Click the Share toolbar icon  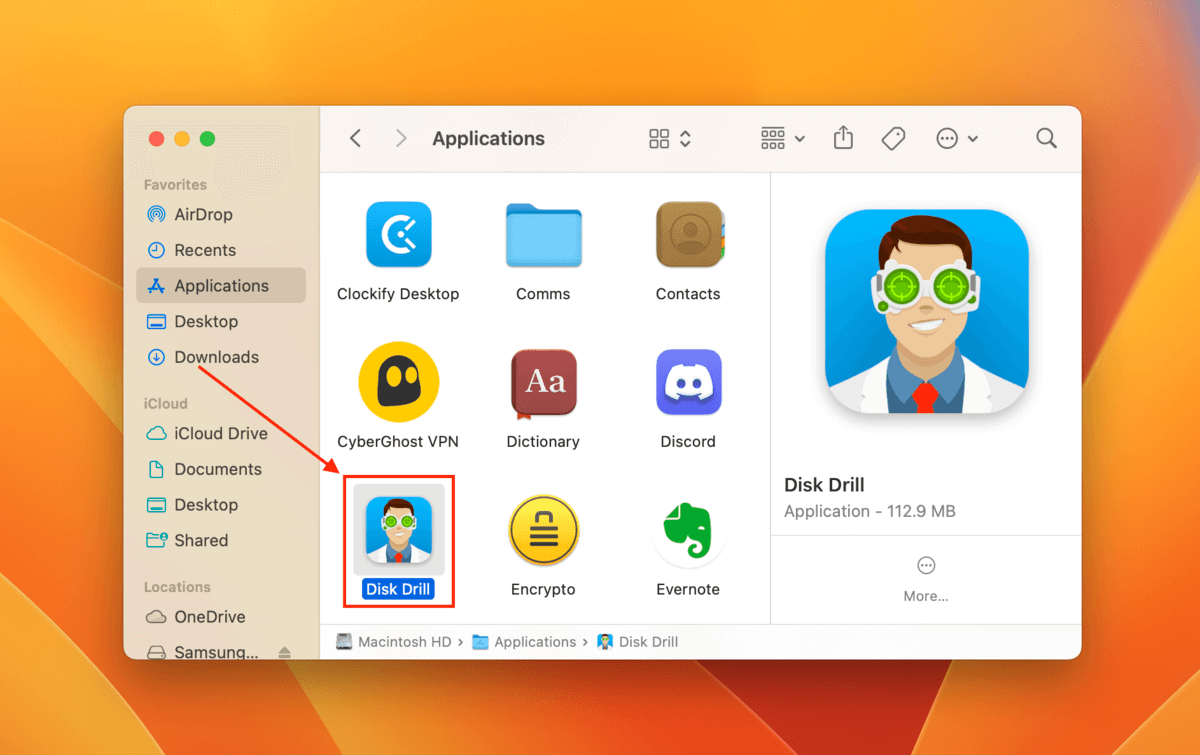[x=843, y=138]
